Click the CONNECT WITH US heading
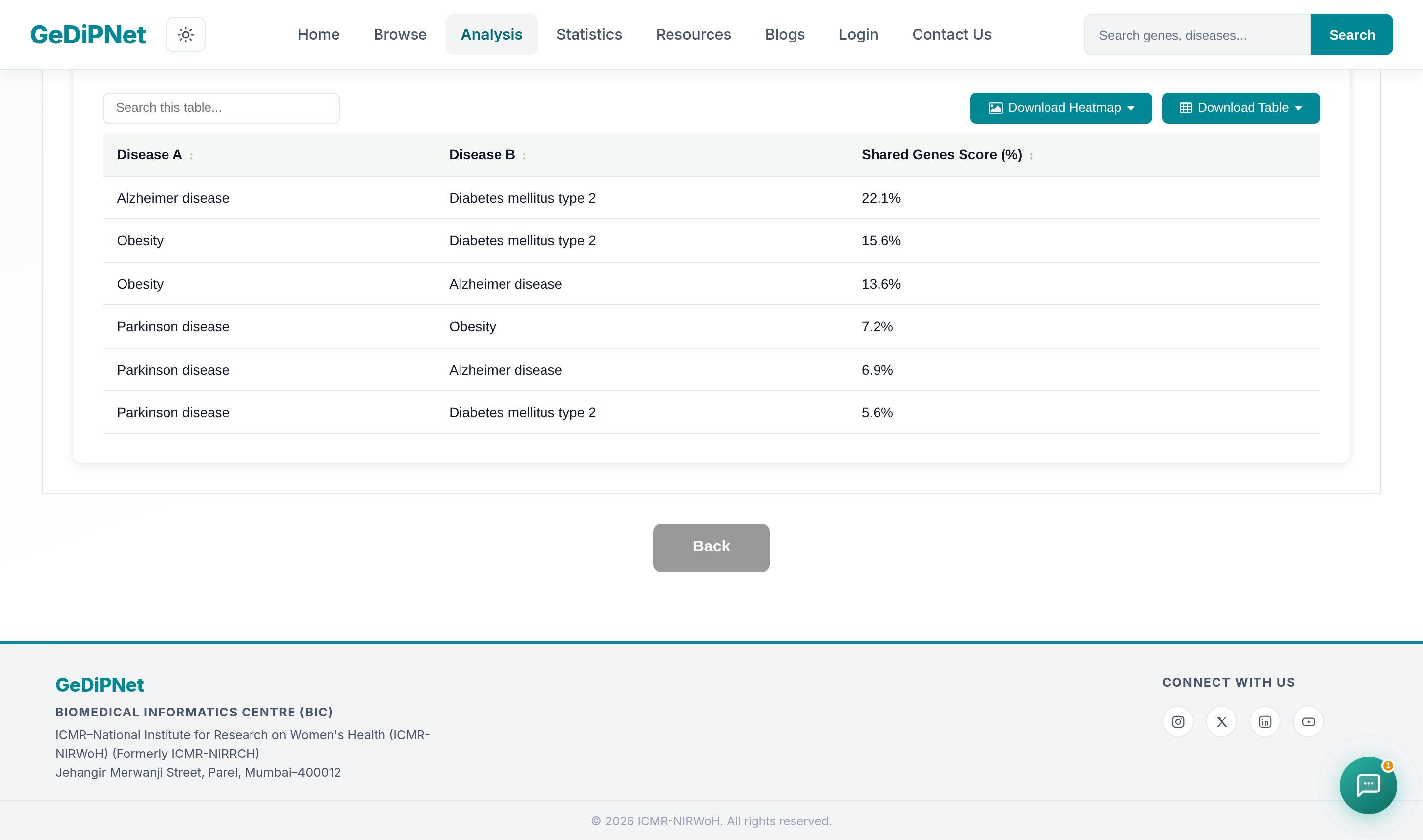The image size is (1423, 840). (x=1228, y=683)
